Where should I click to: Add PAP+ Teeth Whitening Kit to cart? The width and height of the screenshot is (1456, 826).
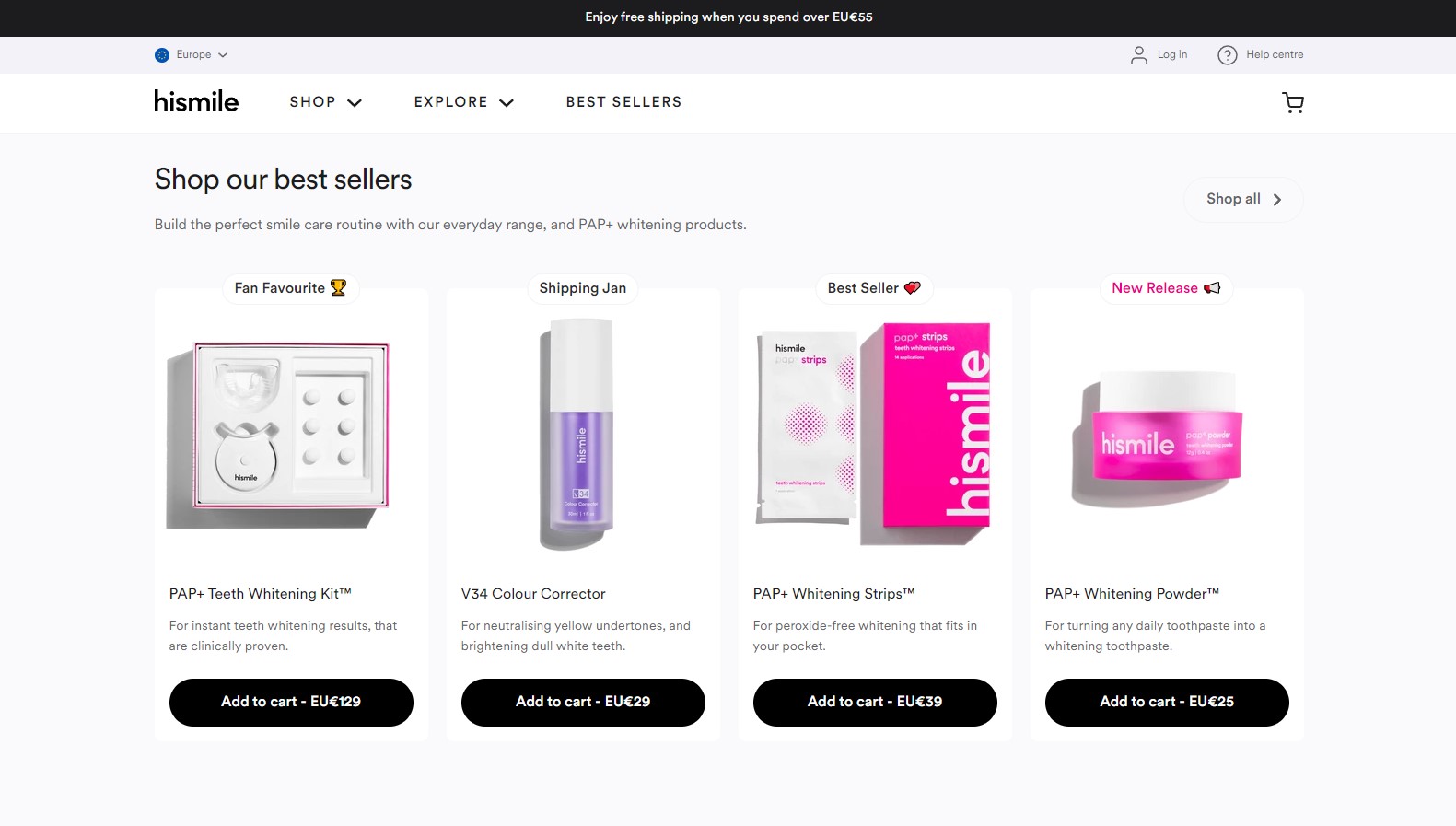pyautogui.click(x=291, y=702)
